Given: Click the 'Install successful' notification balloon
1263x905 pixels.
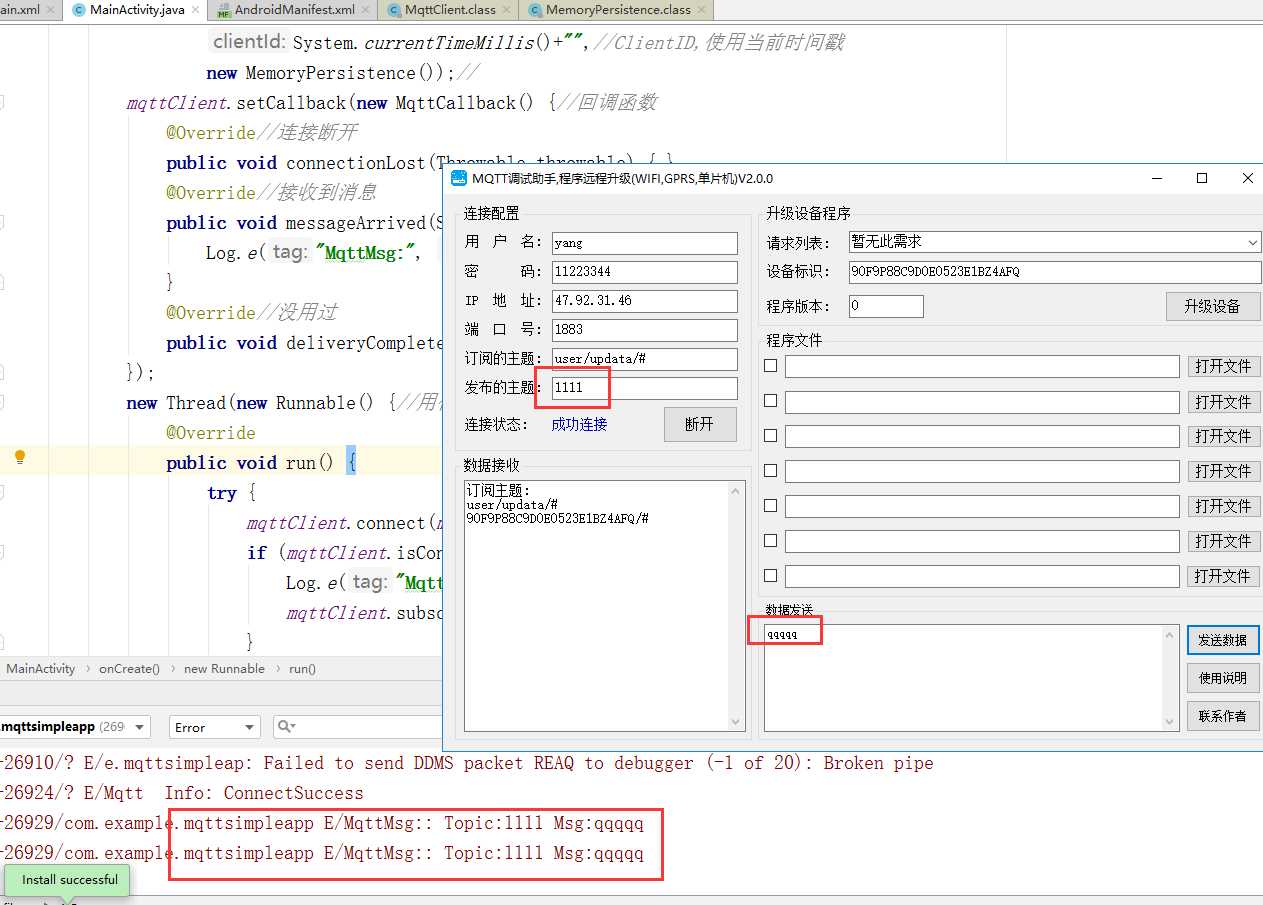Looking at the screenshot, I should (67, 880).
